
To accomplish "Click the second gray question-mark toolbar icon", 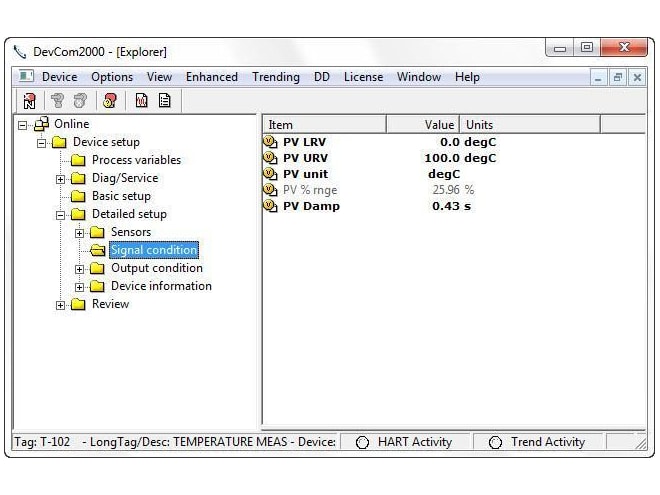I will tap(80, 101).
